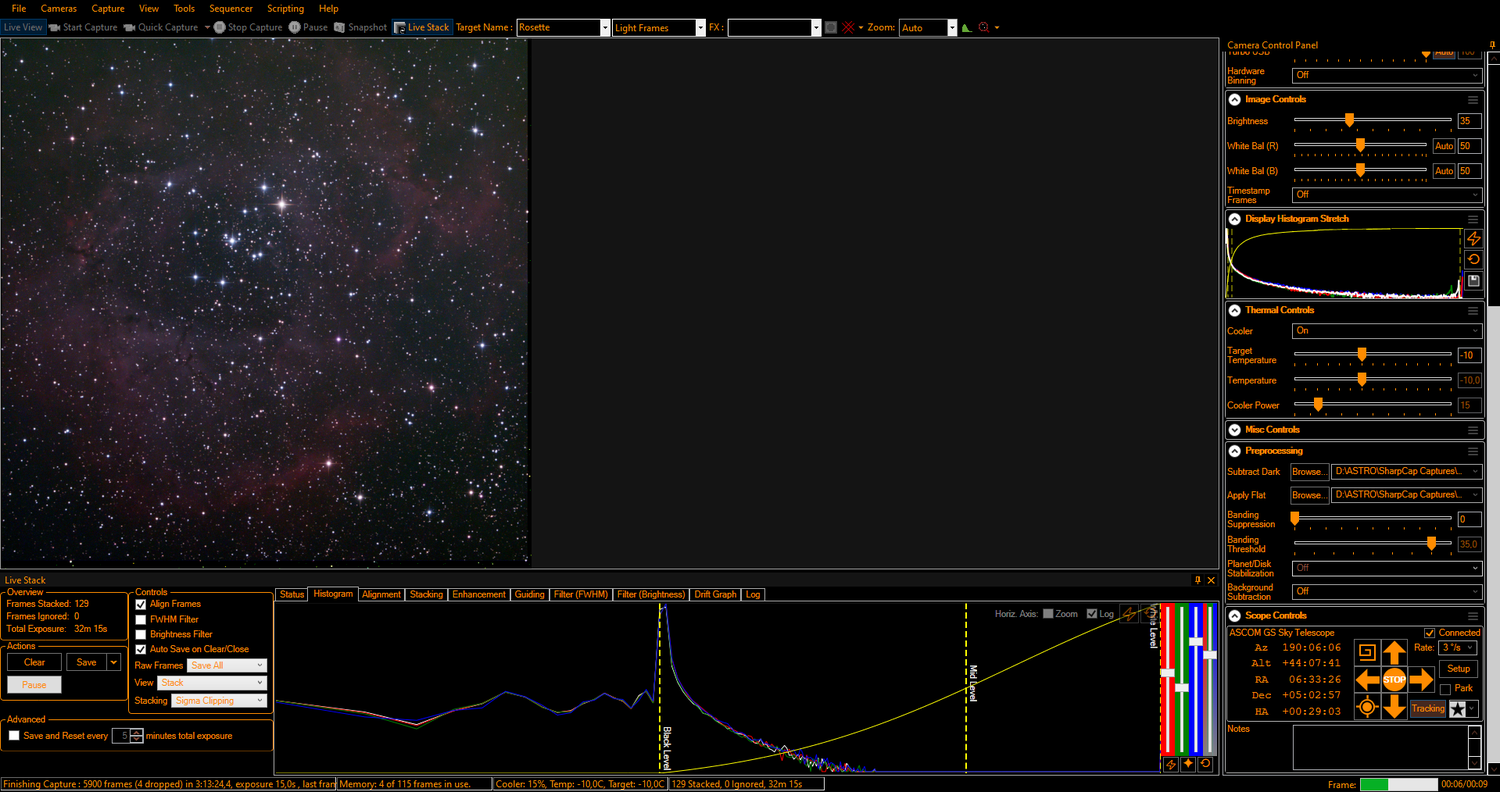Click the reset icon under the color sliders
Image resolution: width=1500 pixels, height=792 pixels.
[1206, 764]
